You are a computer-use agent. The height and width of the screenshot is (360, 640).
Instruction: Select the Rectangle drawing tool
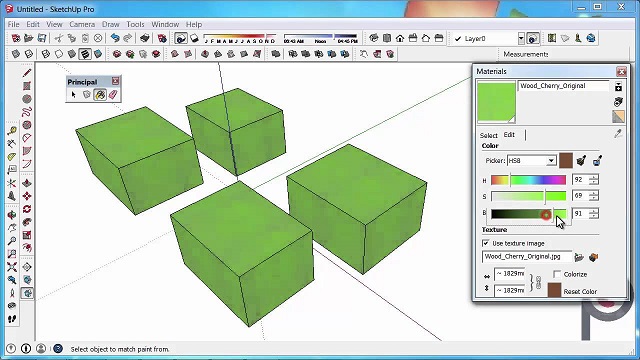tap(27, 86)
